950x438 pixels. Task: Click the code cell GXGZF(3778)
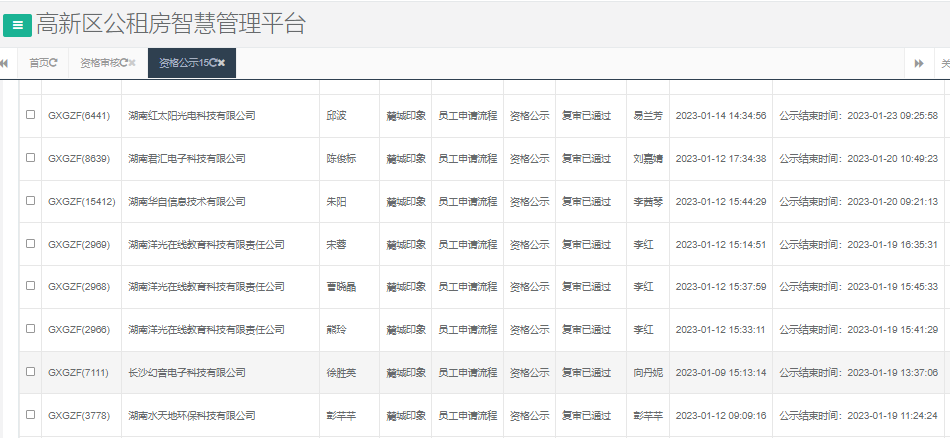coord(79,416)
